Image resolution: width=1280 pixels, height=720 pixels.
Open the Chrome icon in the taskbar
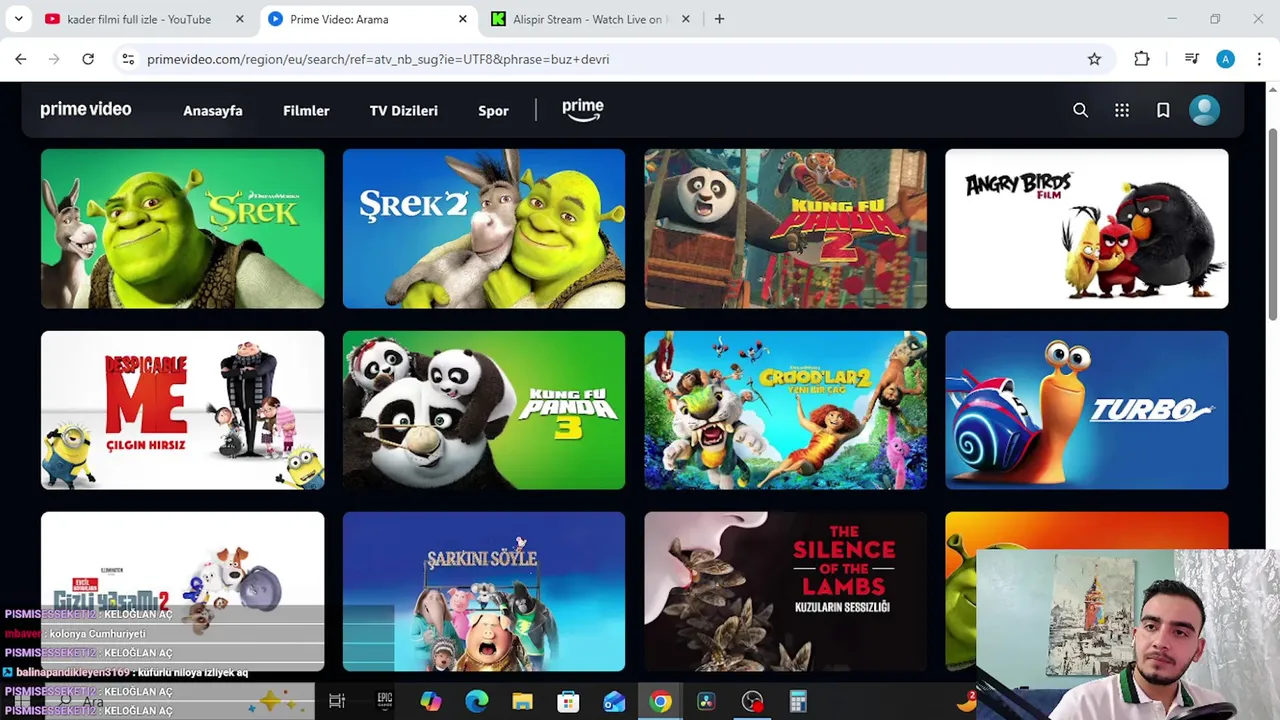coord(660,701)
